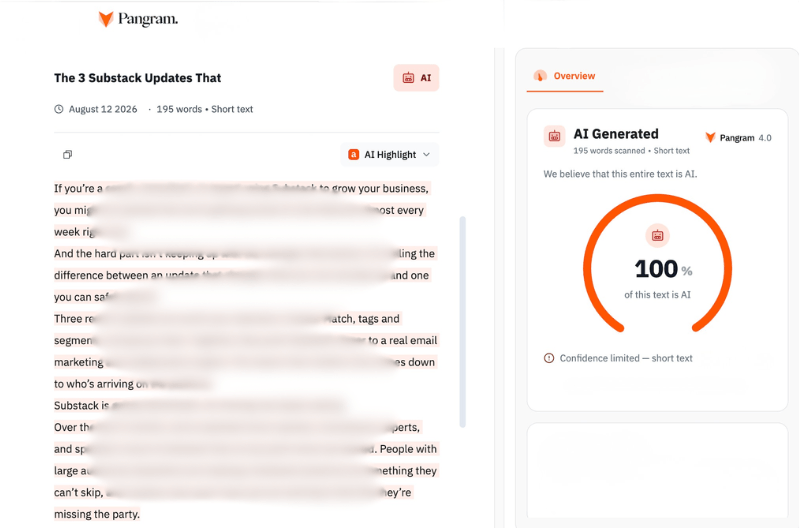
Task: Click the robot icon inside the gauge
Action: (658, 236)
